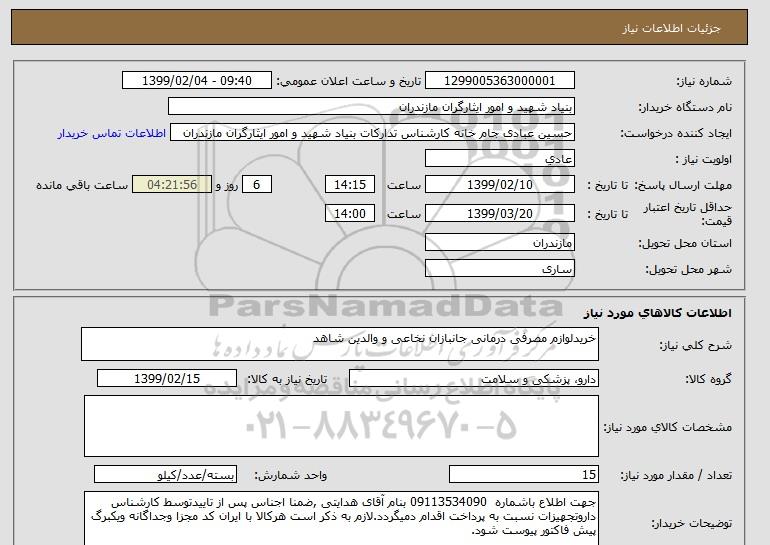The height and width of the screenshot is (545, 770).
Task: Click the section title اطلاعات کالاهای مورد نیاز
Action: [x=657, y=313]
